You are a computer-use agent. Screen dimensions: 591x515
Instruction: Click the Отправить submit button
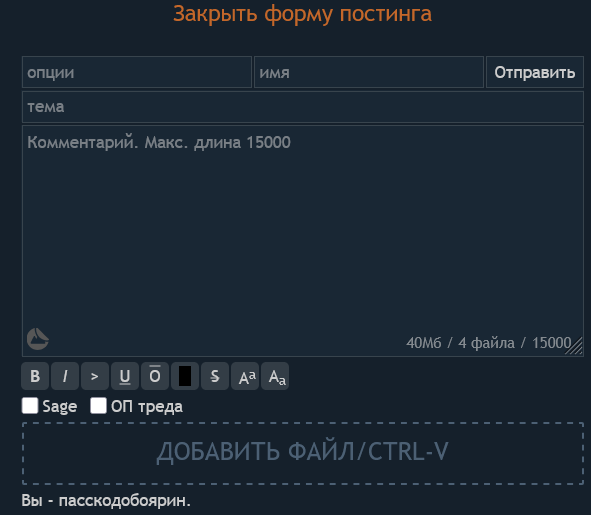point(534,72)
